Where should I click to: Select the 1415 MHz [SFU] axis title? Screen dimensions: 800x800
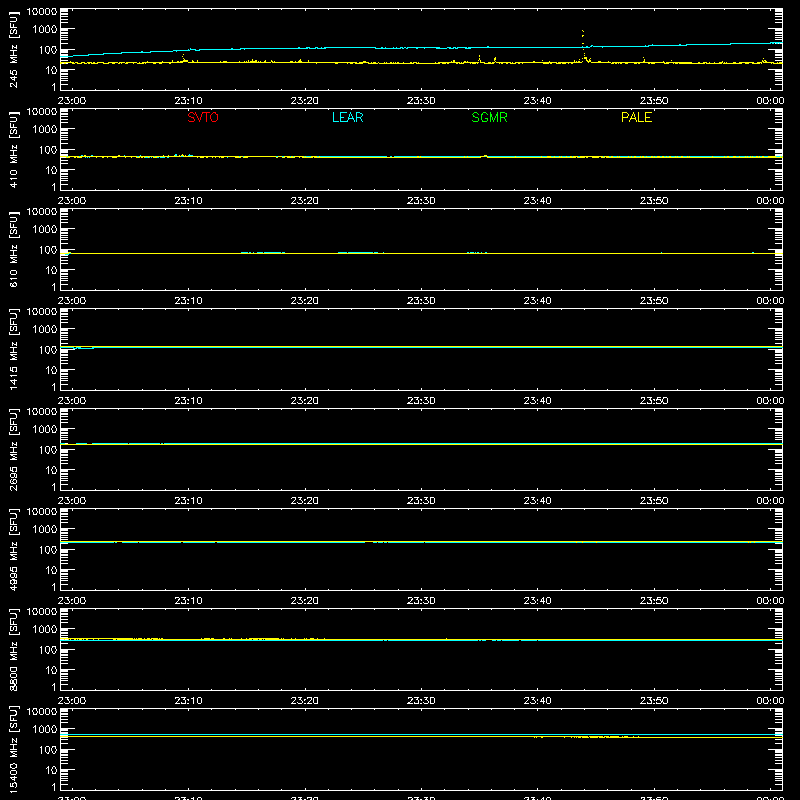pyautogui.click(x=13, y=349)
